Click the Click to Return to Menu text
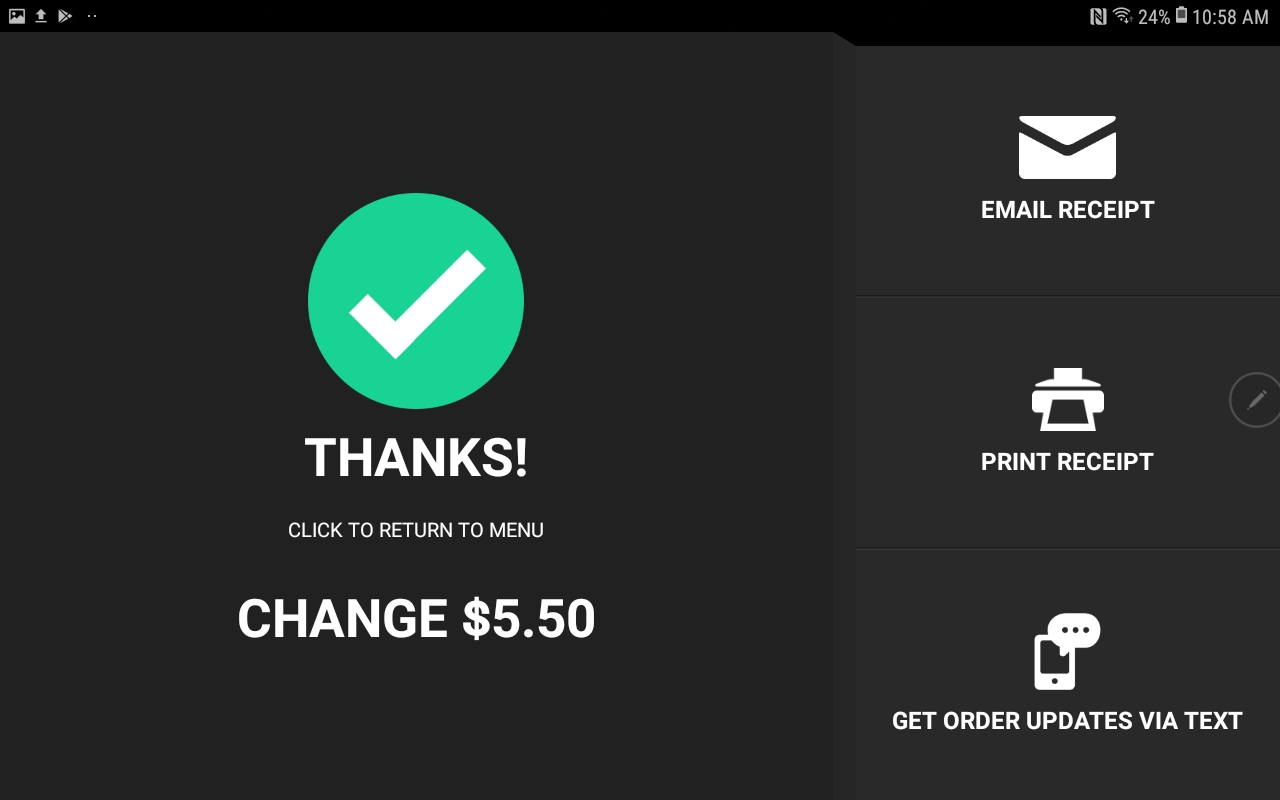Viewport: 1280px width, 800px height. click(416, 530)
